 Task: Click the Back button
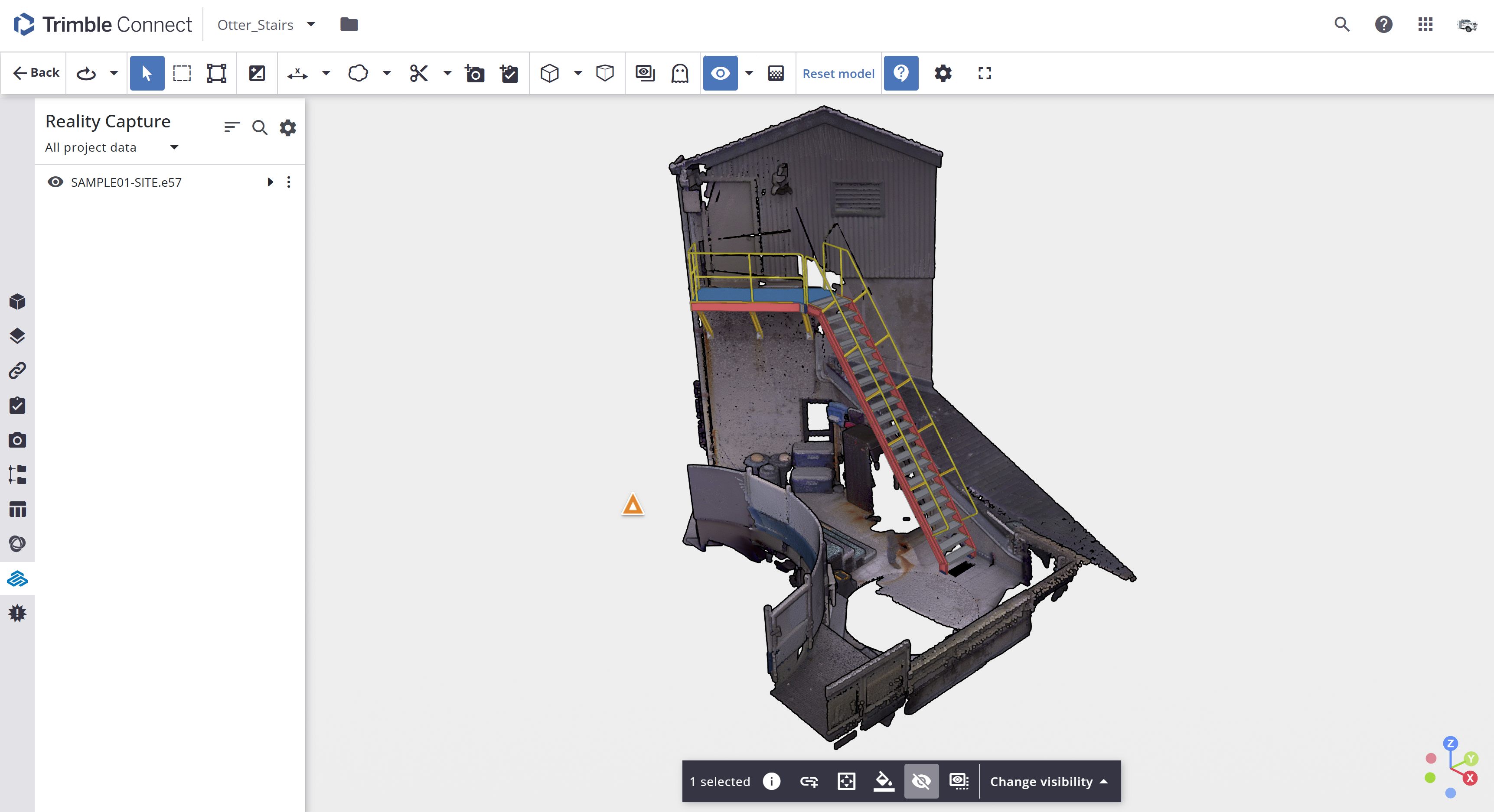[36, 72]
